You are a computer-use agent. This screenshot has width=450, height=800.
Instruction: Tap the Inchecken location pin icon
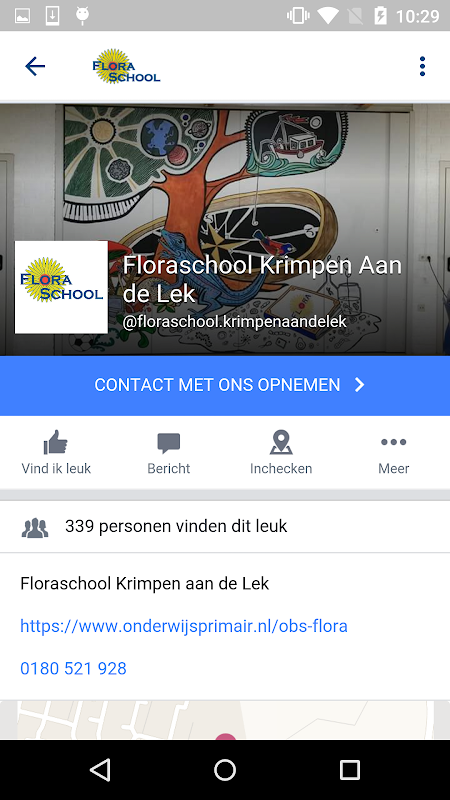281,442
